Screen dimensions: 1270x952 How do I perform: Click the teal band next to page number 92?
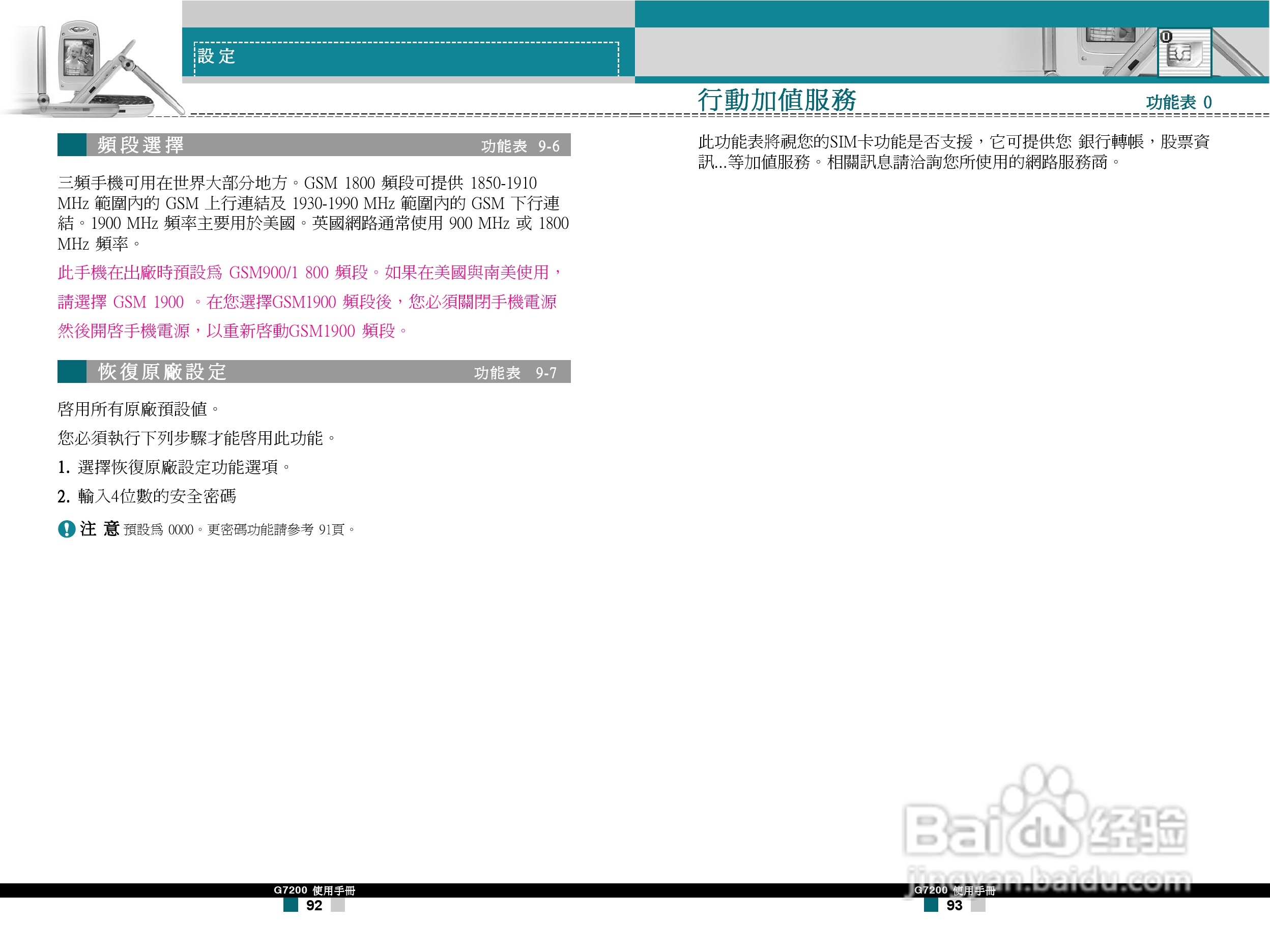pyautogui.click(x=291, y=904)
